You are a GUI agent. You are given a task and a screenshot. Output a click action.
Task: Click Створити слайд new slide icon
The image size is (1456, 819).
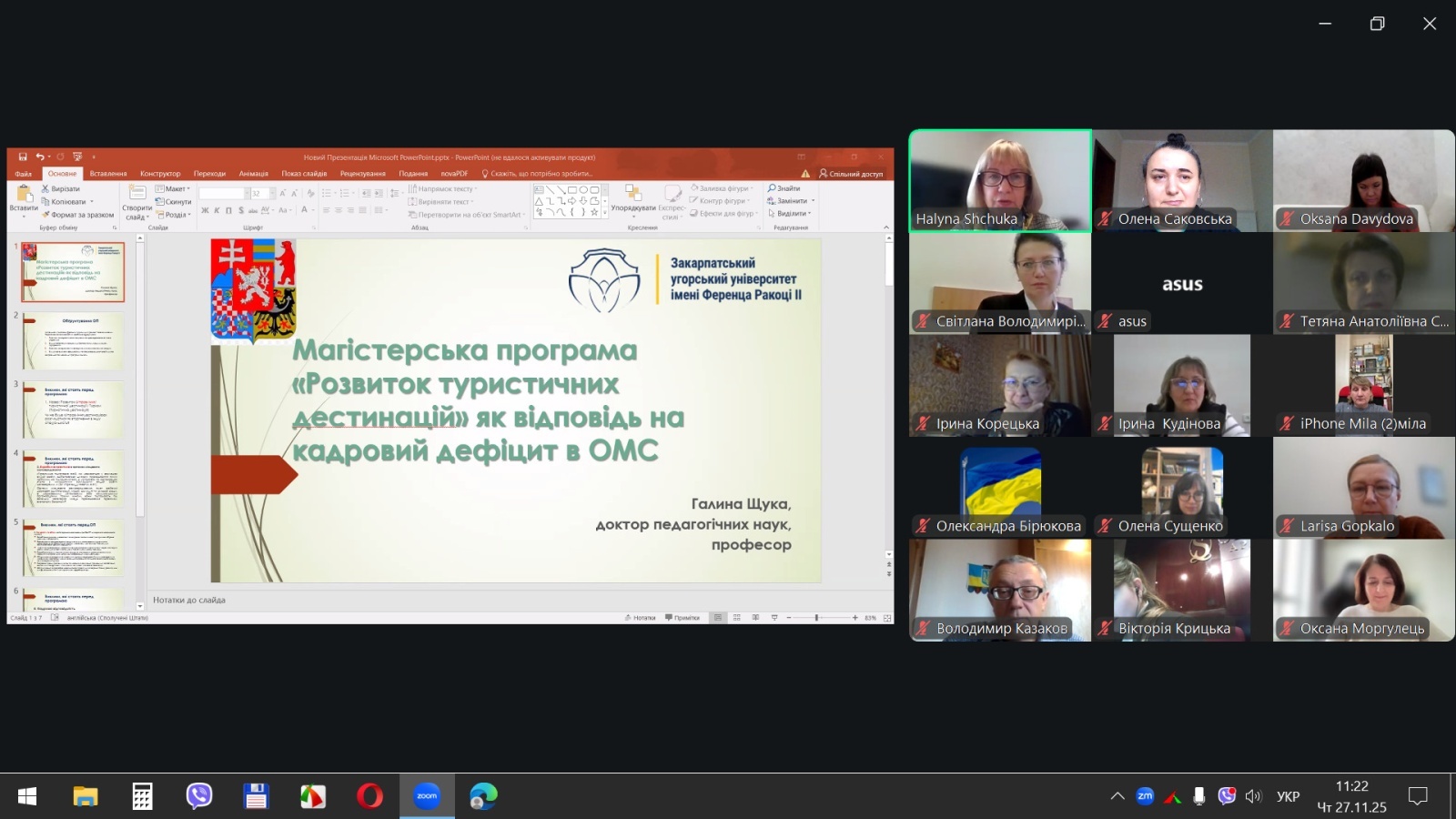(137, 200)
